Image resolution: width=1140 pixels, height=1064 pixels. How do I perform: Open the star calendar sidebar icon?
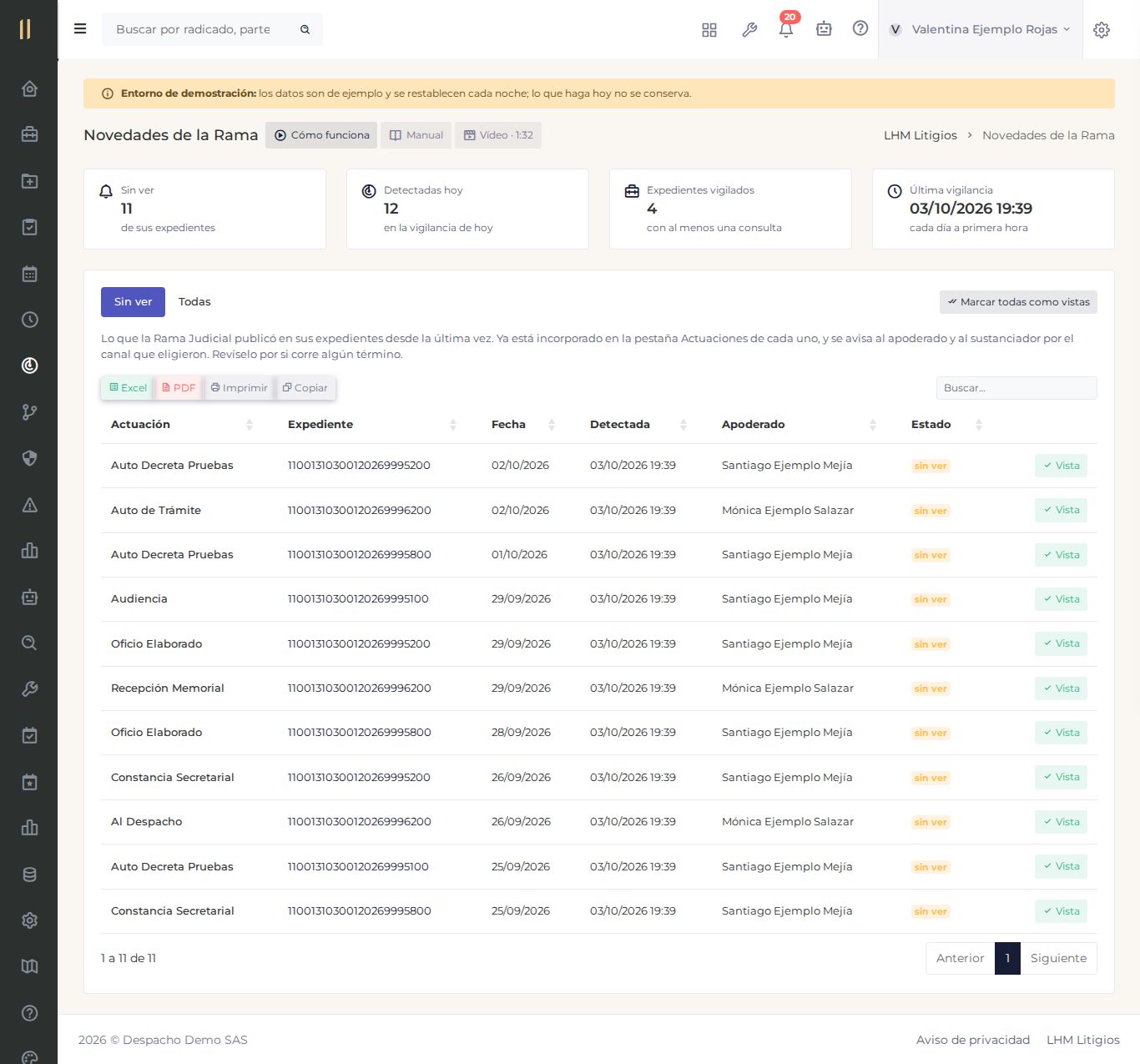coord(29,782)
